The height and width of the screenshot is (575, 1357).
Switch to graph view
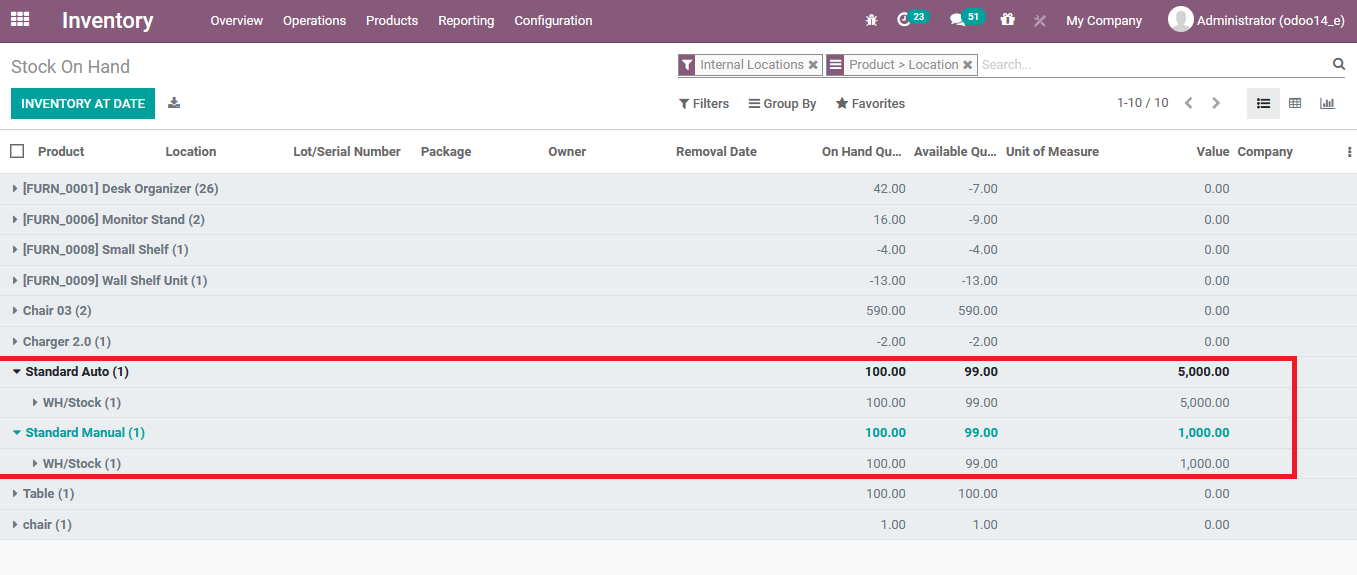(x=1327, y=103)
